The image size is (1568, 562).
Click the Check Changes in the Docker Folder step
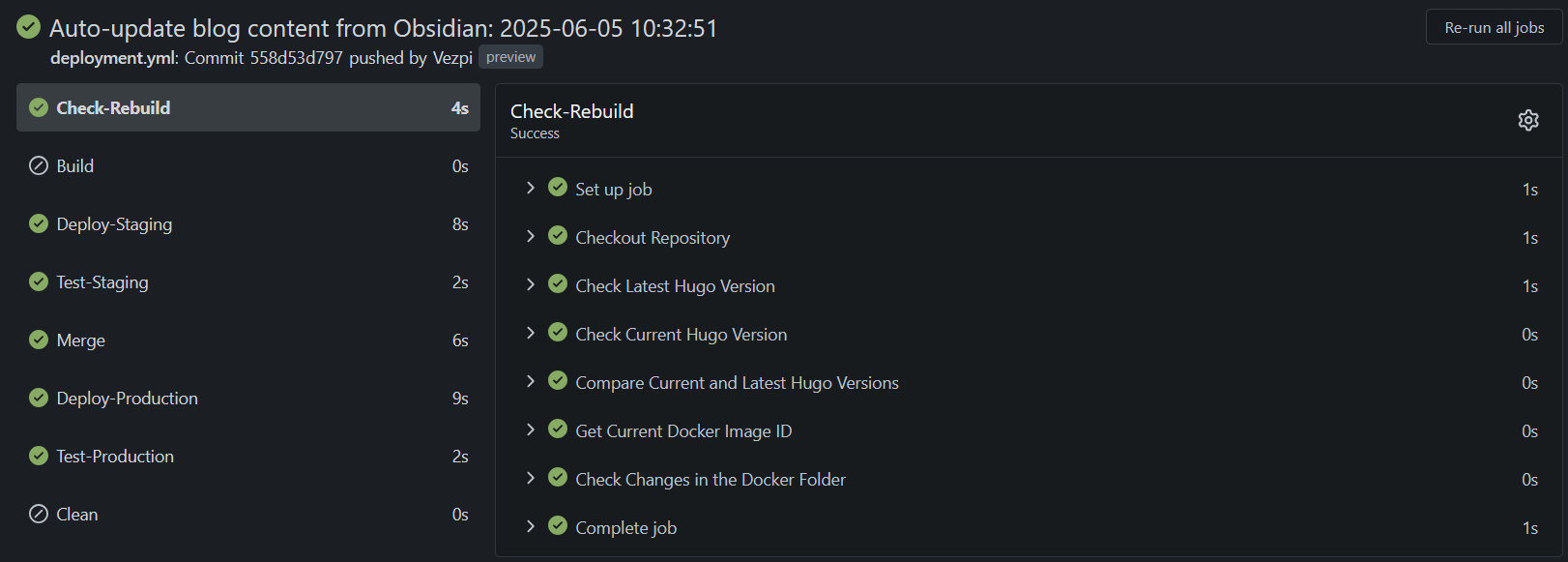click(710, 480)
